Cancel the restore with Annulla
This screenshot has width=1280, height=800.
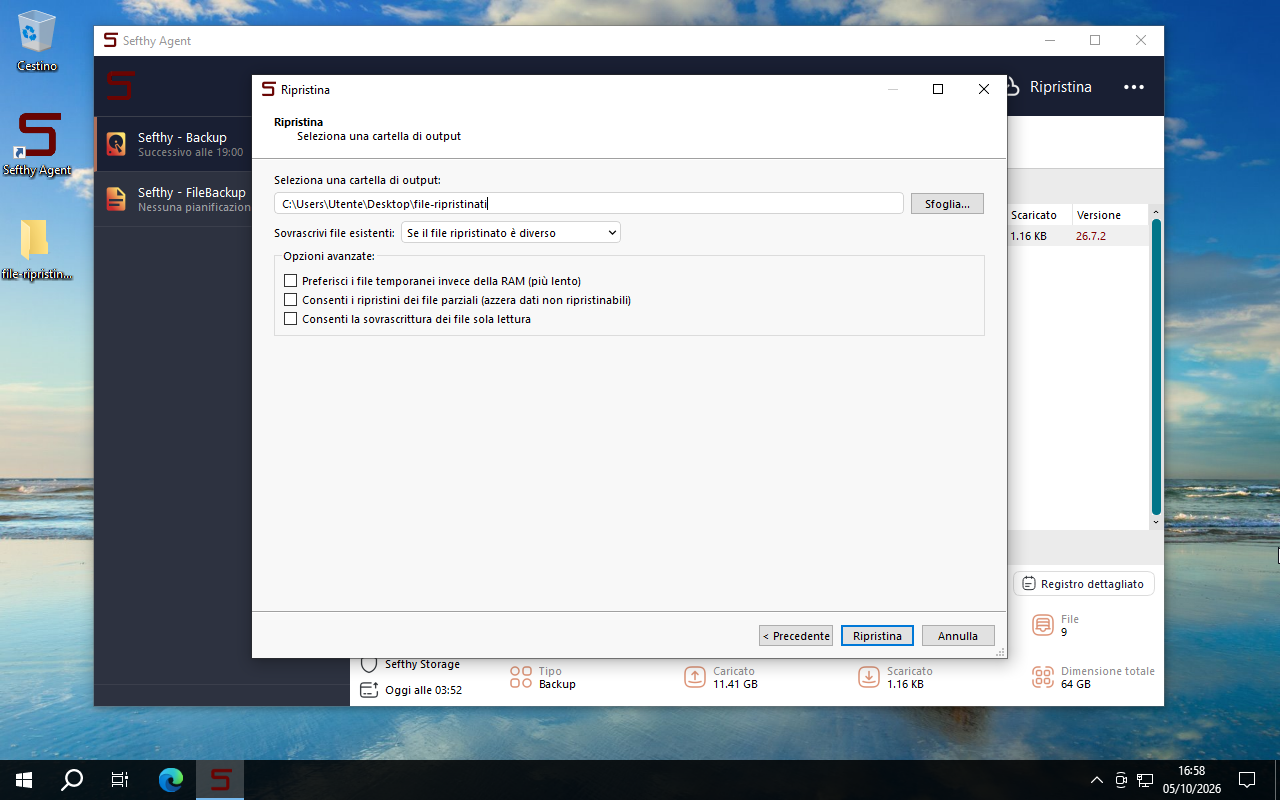coord(958,636)
